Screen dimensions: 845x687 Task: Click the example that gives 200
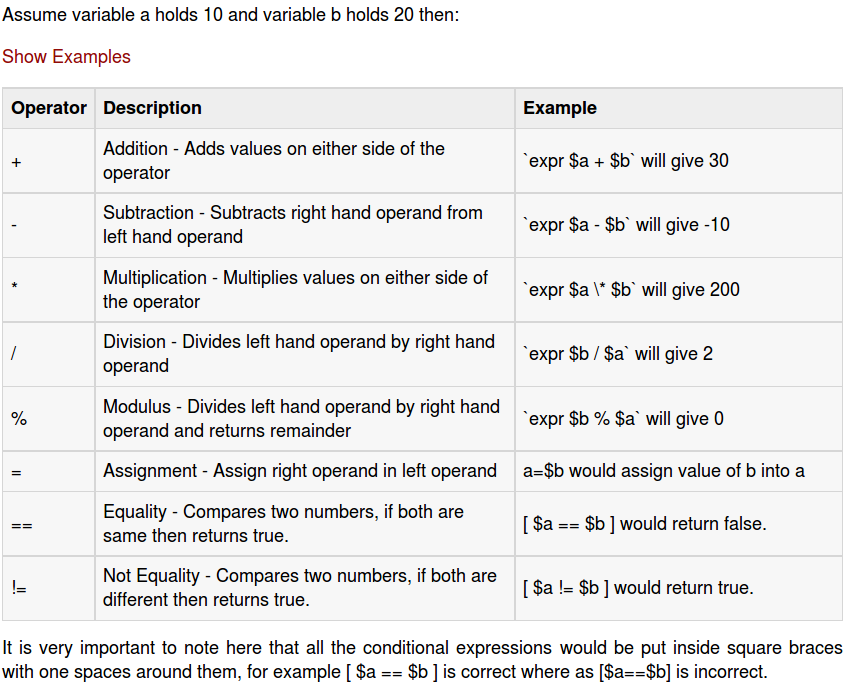(631, 290)
